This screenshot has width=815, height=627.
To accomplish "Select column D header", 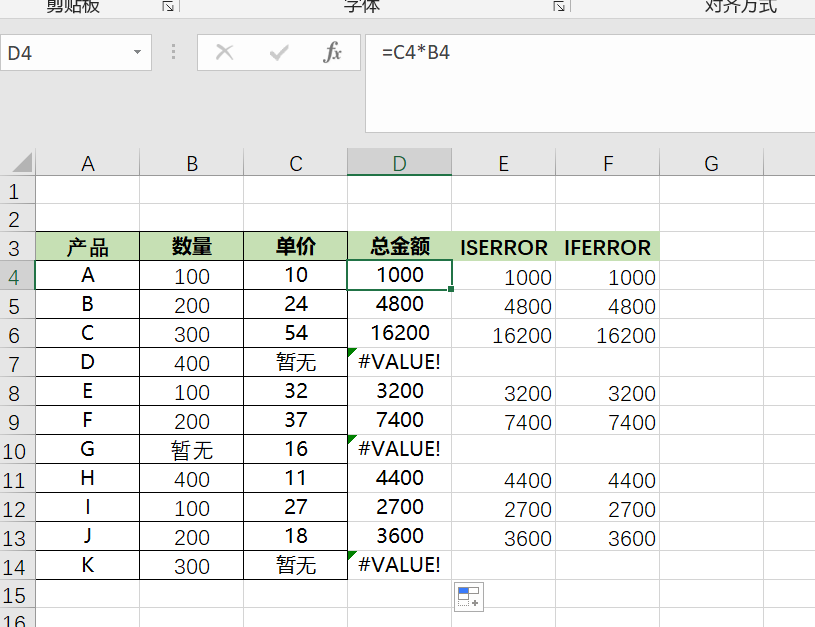I will pos(400,163).
